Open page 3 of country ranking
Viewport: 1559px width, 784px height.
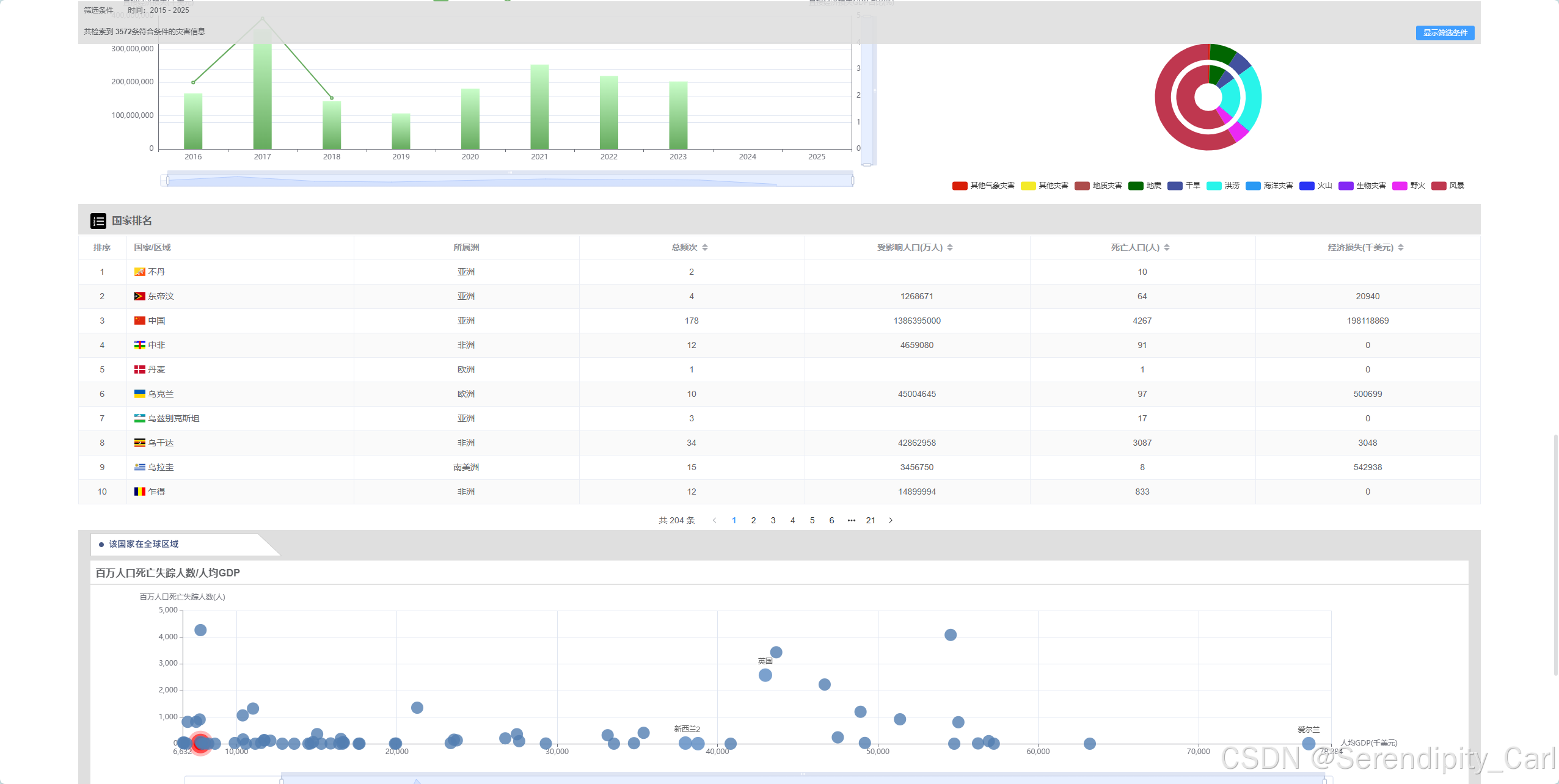tap(773, 520)
